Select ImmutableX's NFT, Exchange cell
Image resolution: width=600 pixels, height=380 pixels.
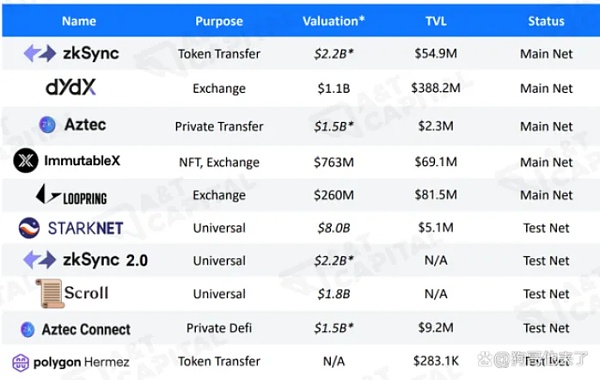point(219,162)
